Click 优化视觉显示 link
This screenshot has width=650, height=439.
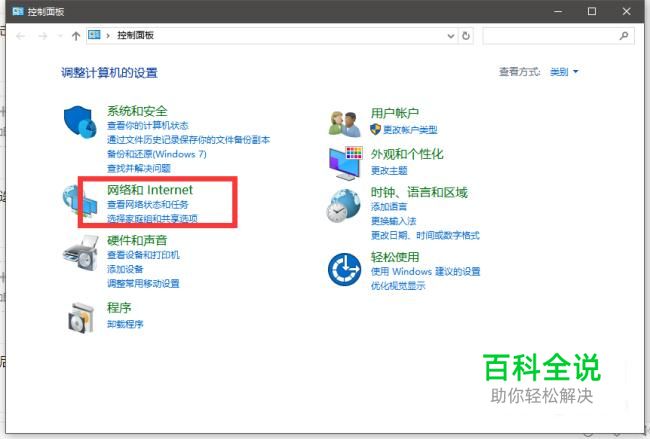pos(398,286)
